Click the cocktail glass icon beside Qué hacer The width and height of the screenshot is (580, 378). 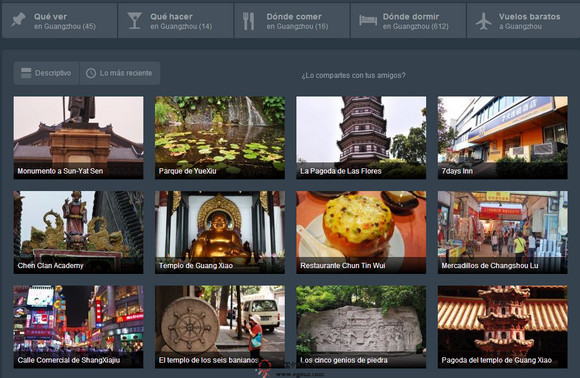tap(134, 21)
